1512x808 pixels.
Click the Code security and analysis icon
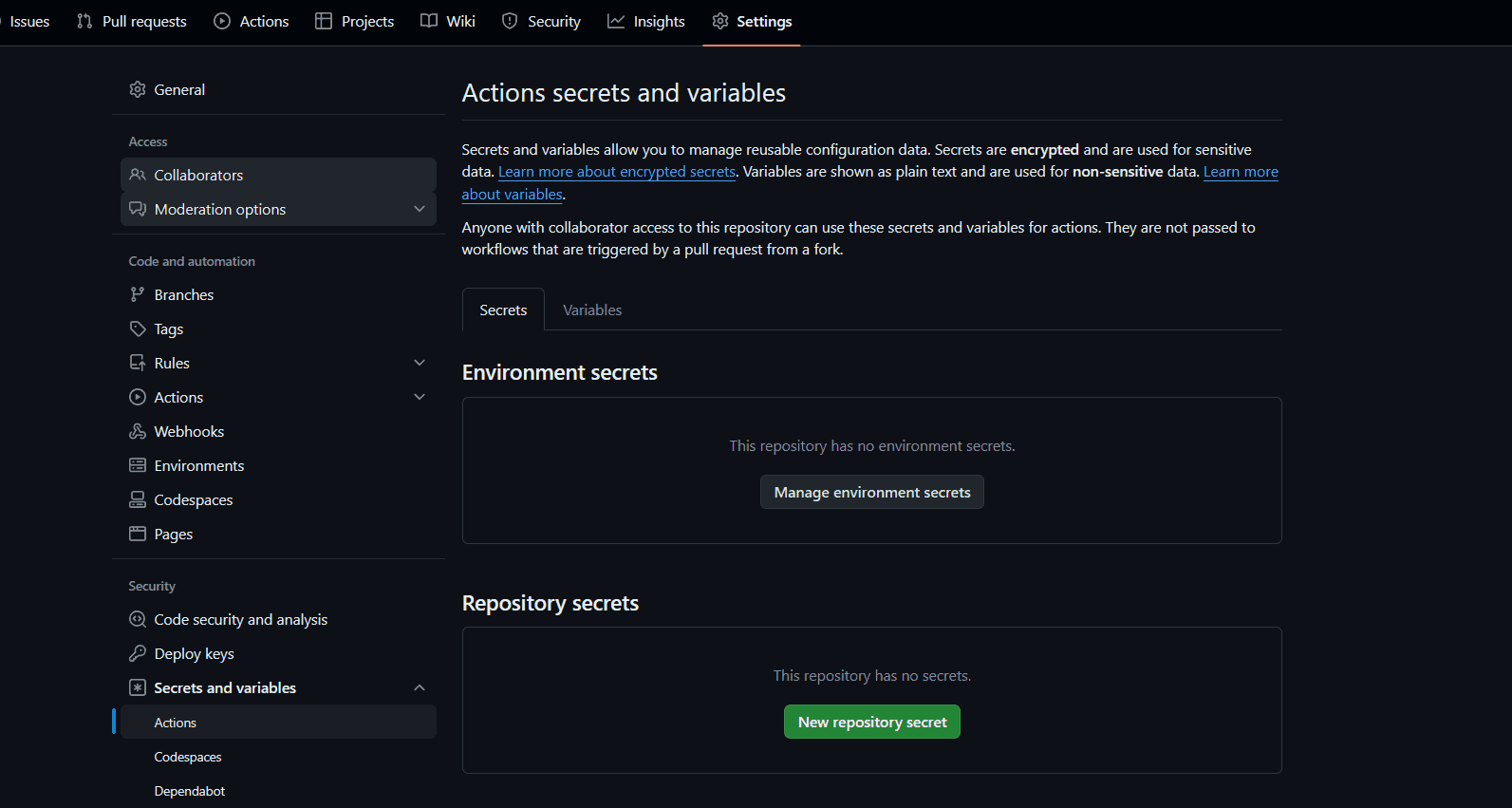138,619
